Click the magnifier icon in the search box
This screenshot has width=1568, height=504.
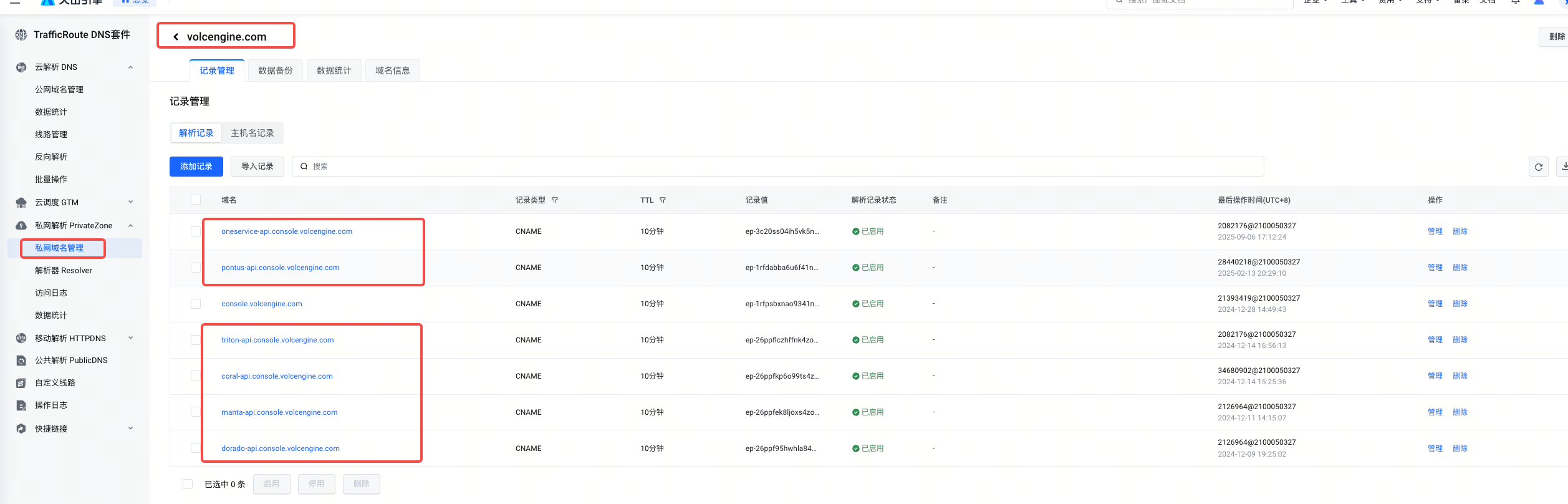304,167
